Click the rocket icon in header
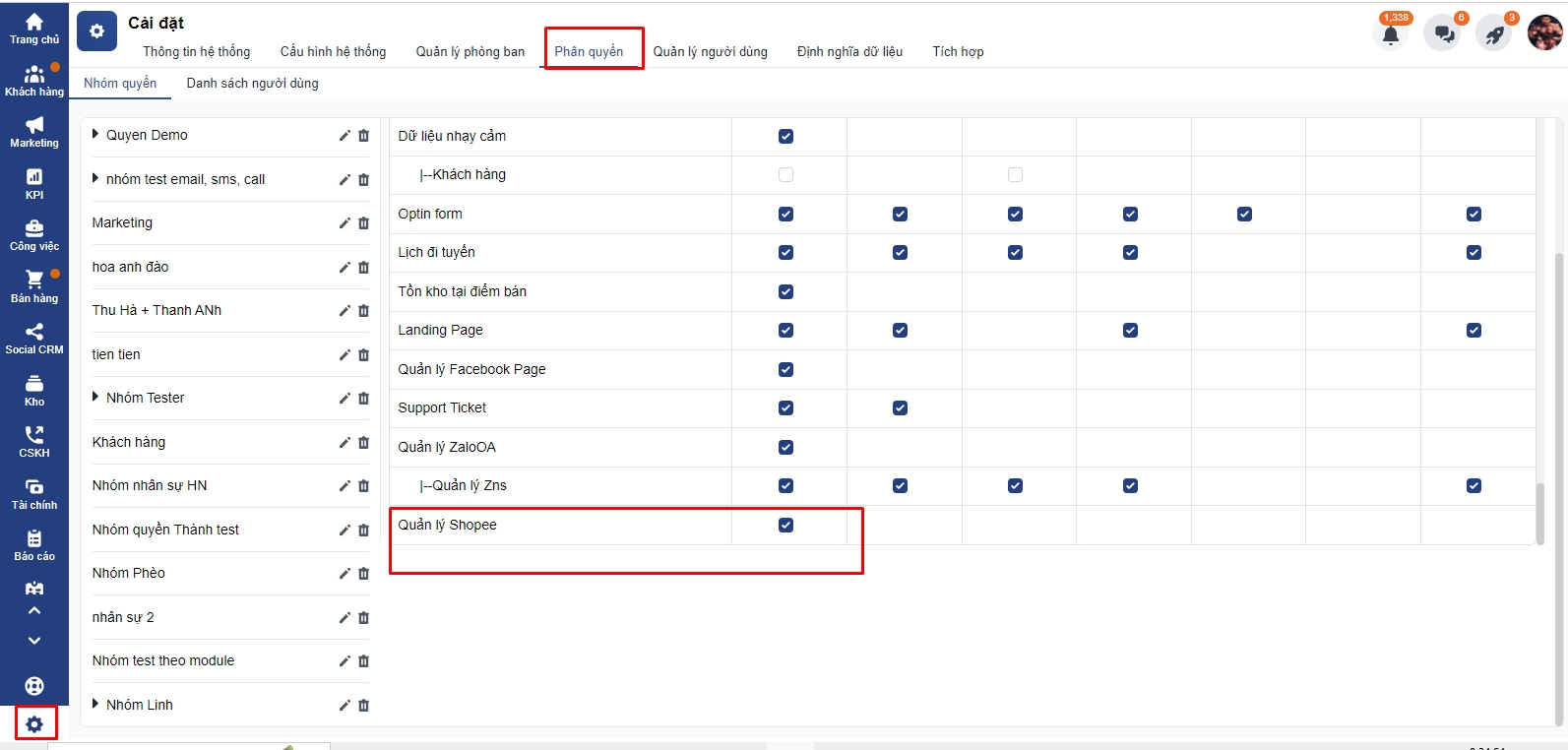 coord(1494,34)
